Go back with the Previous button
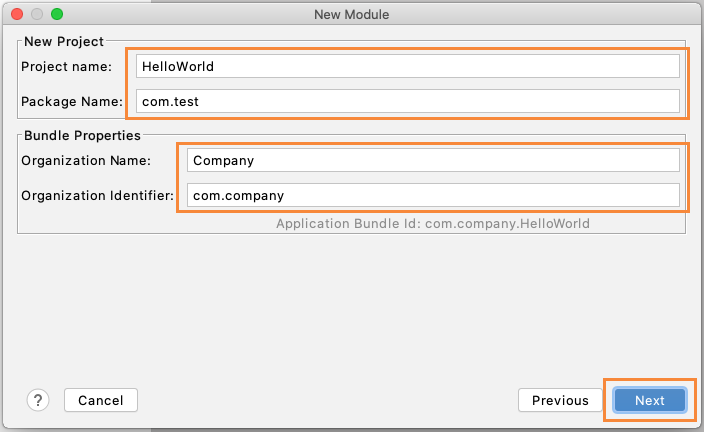This screenshot has height=432, width=704. (x=560, y=400)
